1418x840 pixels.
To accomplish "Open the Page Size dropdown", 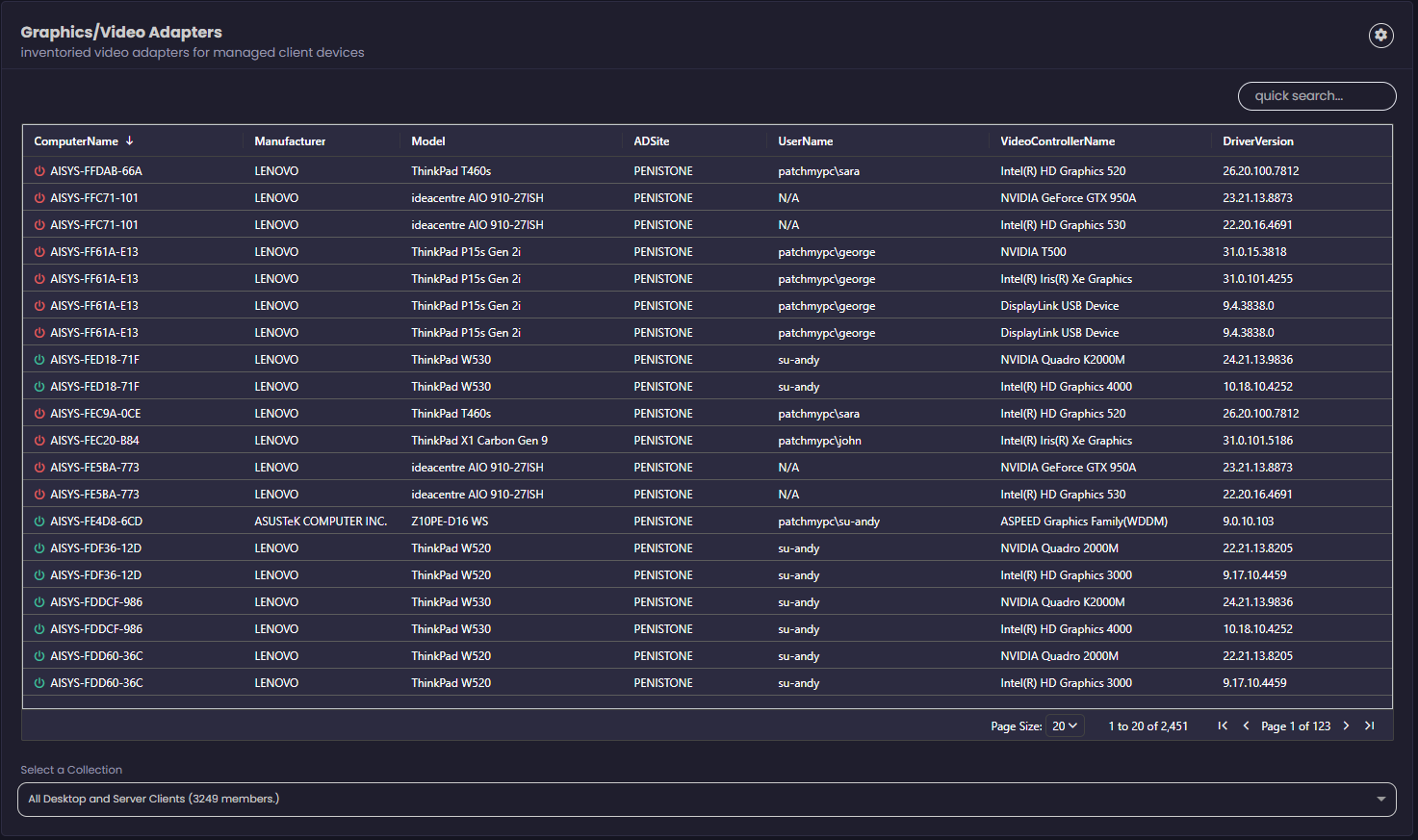I will coord(1065,726).
